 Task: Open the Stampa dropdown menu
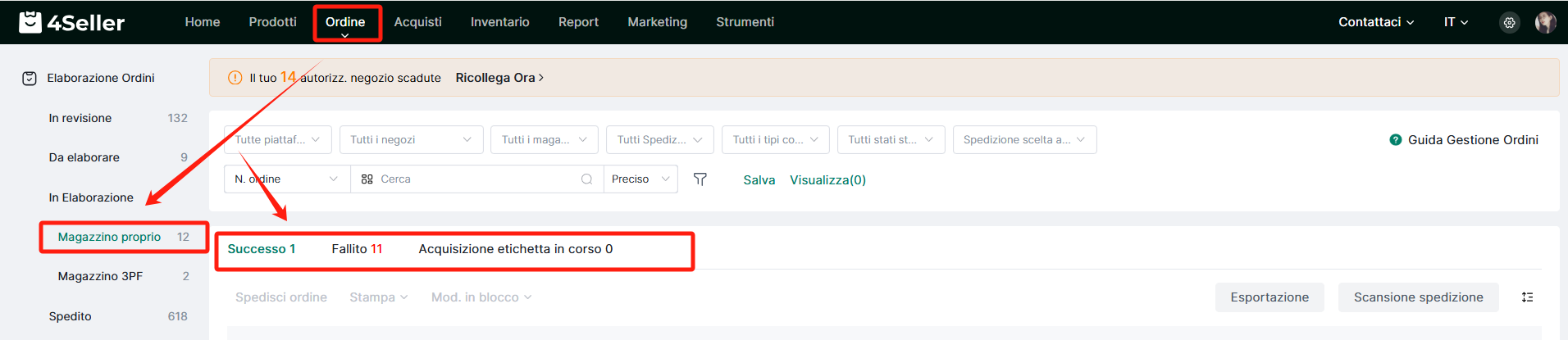[x=378, y=297]
